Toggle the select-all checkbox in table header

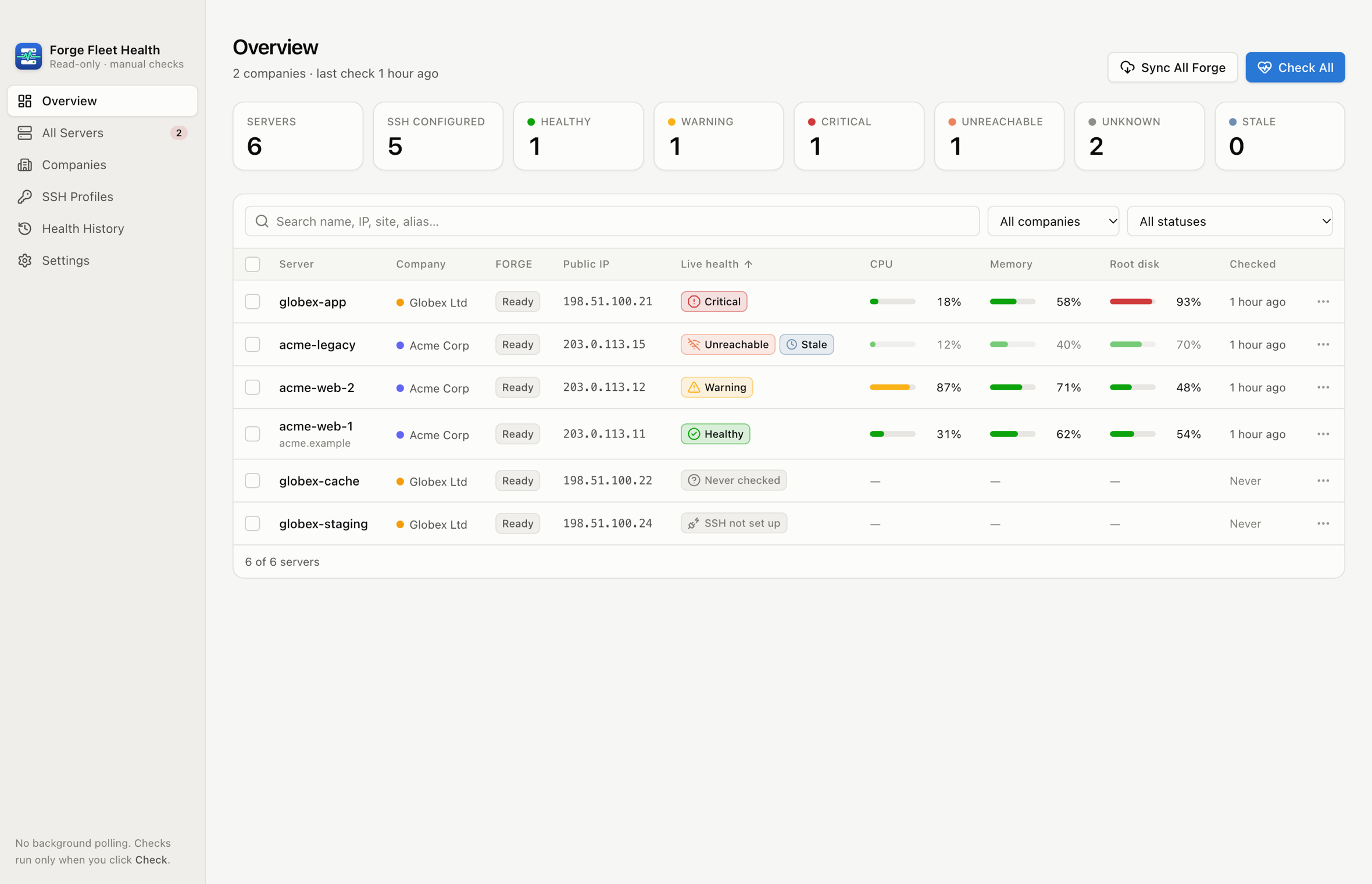252,265
